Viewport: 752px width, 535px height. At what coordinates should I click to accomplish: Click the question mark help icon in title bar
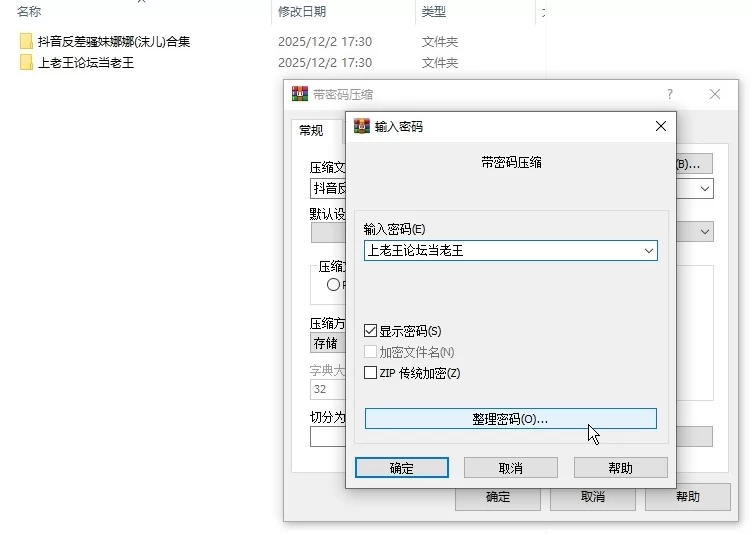pos(669,94)
